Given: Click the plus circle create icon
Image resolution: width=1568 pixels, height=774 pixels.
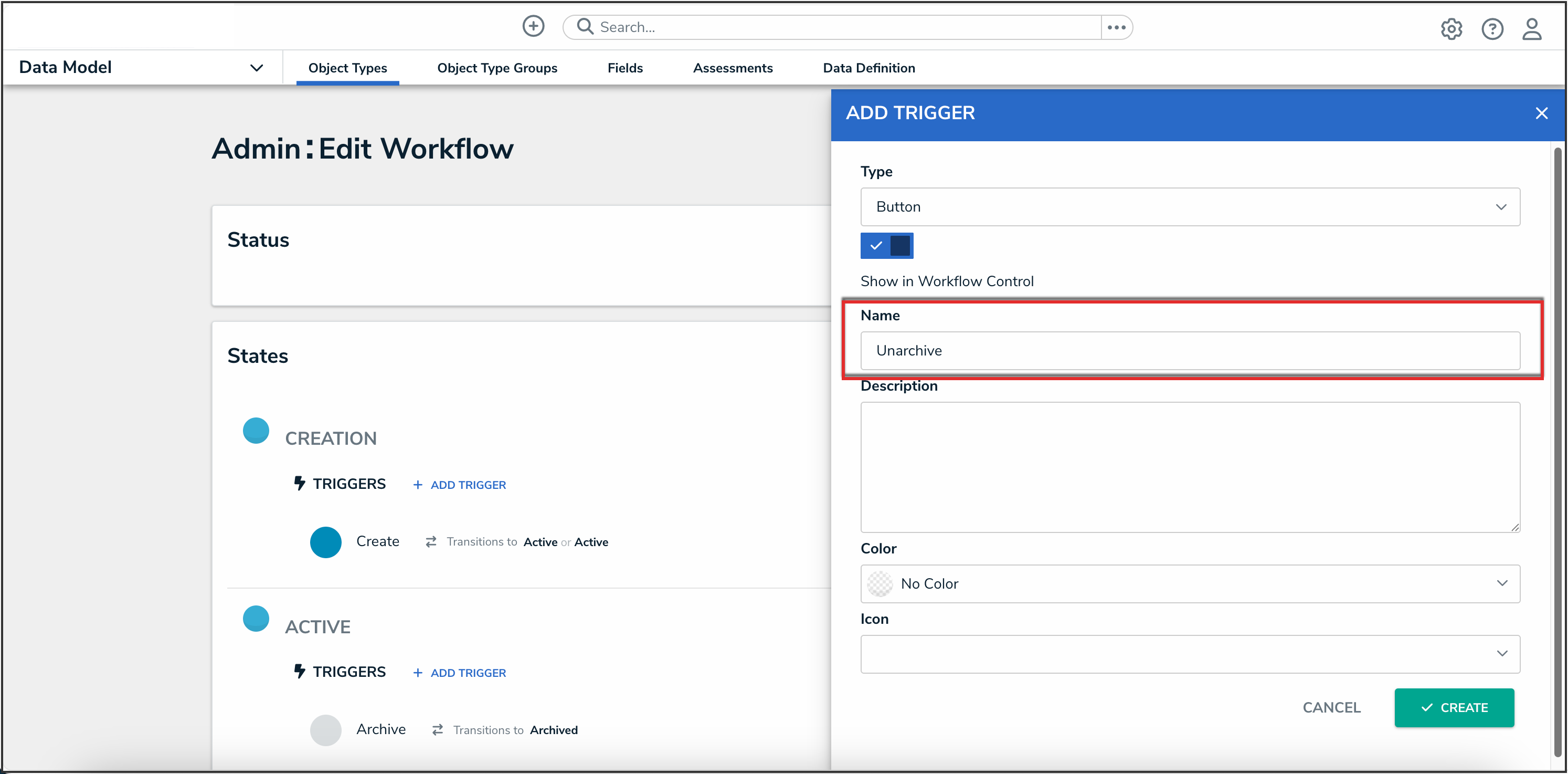Looking at the screenshot, I should pyautogui.click(x=533, y=27).
